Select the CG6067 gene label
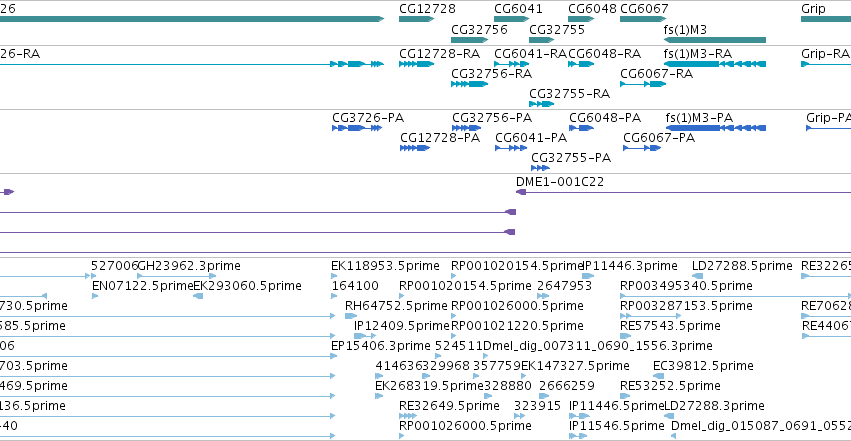The width and height of the screenshot is (851, 441). tap(644, 9)
